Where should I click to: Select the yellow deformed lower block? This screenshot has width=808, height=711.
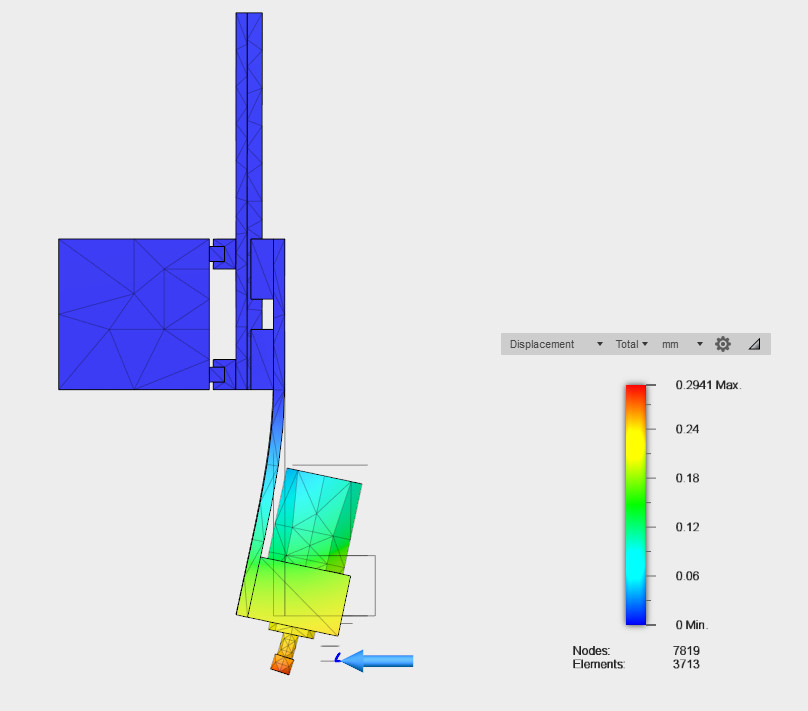299,597
